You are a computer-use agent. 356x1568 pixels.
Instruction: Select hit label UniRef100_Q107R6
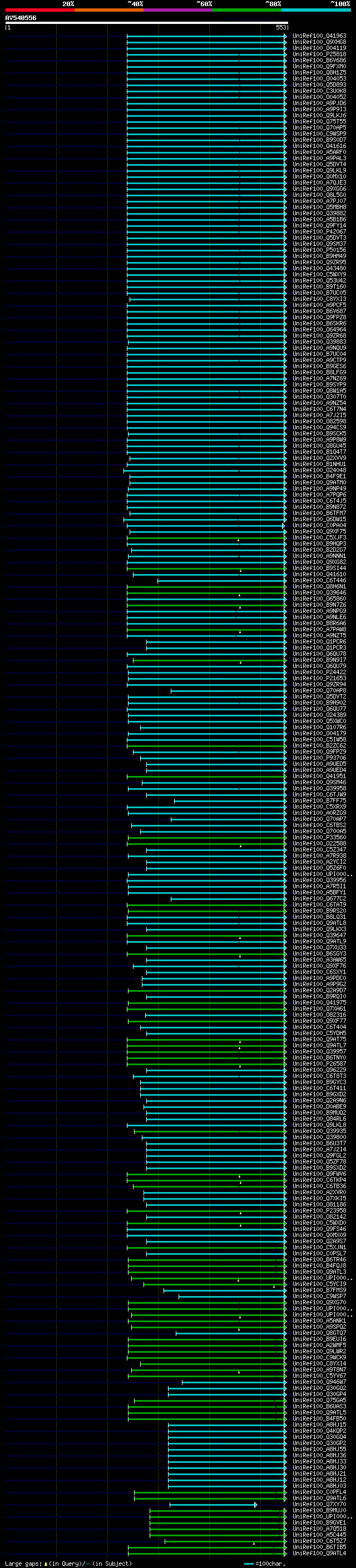pyautogui.click(x=319, y=728)
